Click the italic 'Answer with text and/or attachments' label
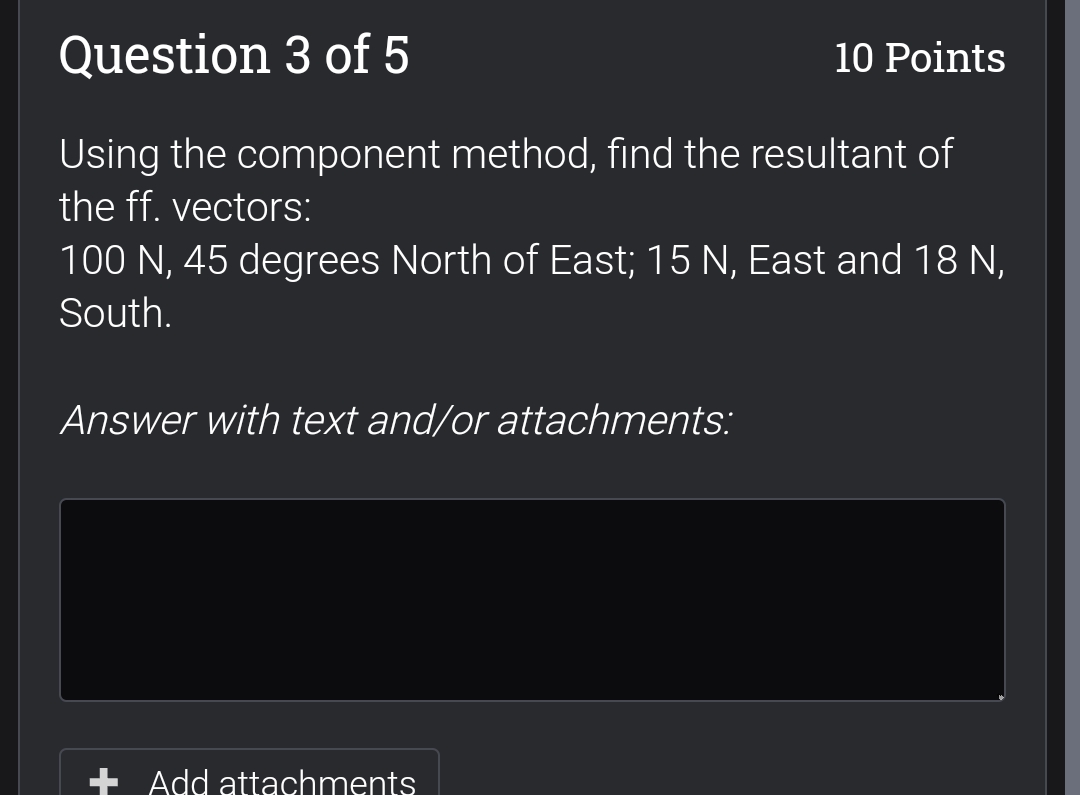This screenshot has height=795, width=1080. [x=396, y=420]
